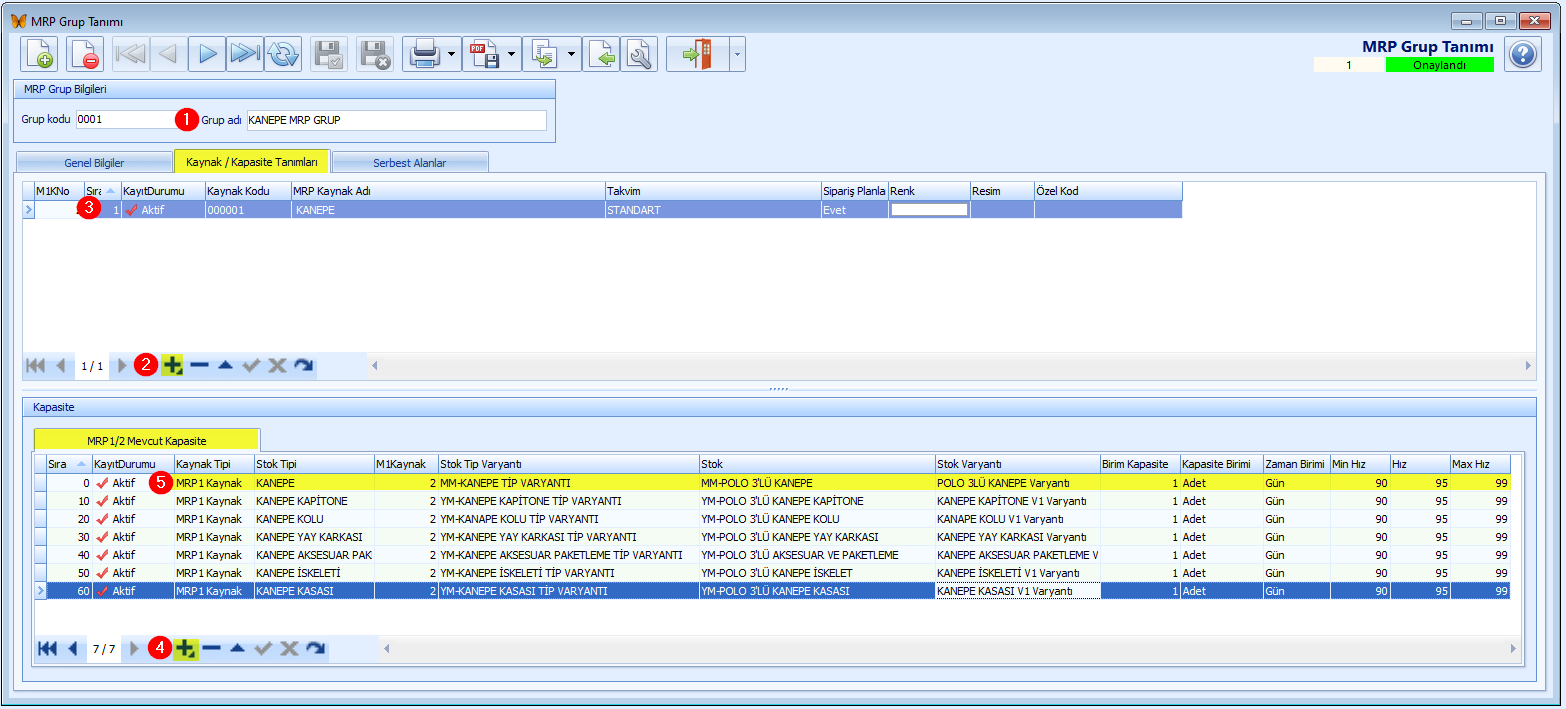This screenshot has width=1566, height=709.
Task: Open the printer dropdown arrow
Action: click(x=453, y=54)
